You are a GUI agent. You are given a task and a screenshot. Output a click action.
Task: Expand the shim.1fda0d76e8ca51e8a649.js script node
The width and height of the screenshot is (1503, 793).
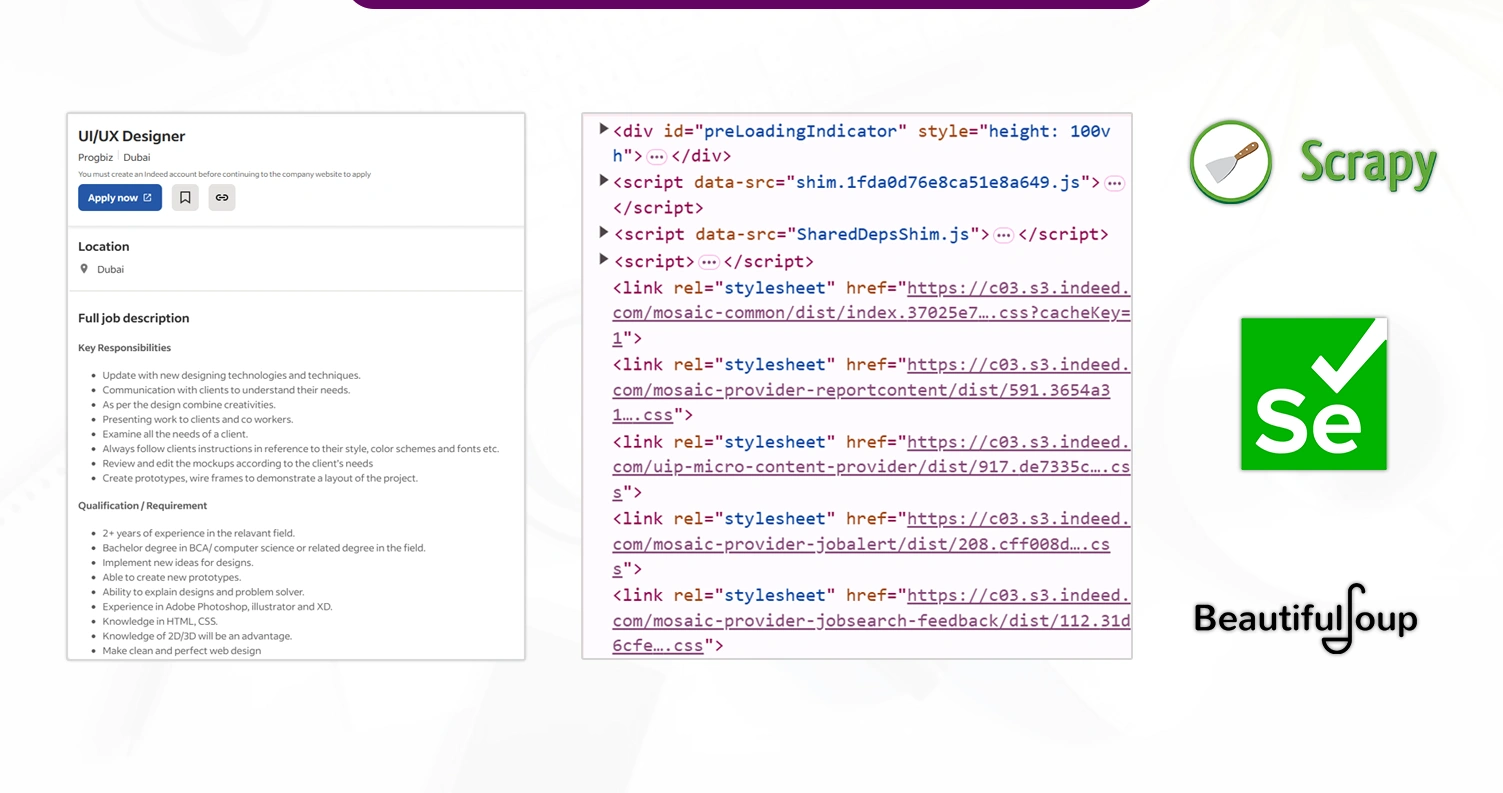pyautogui.click(x=603, y=181)
